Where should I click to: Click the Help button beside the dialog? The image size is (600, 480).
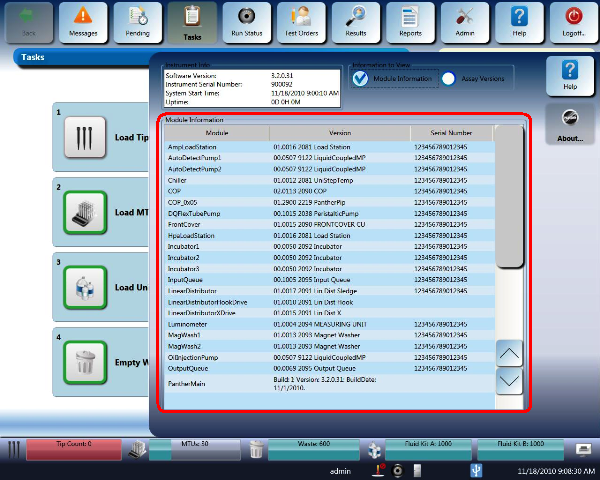click(x=571, y=75)
